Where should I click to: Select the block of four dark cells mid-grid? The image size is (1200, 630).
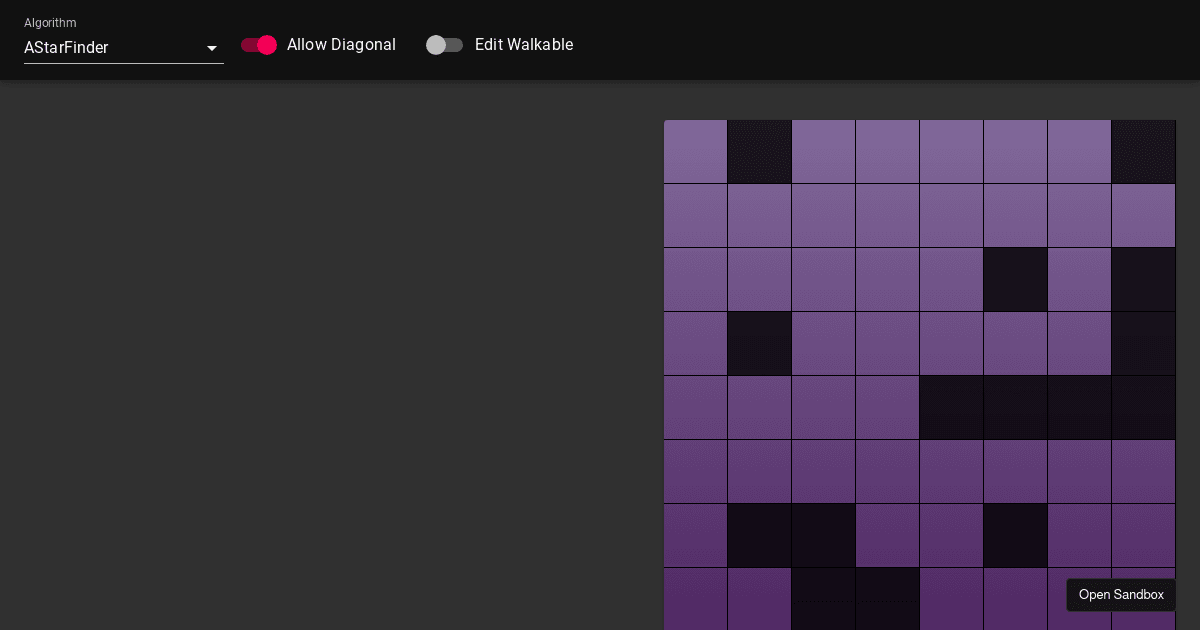(x=1048, y=407)
